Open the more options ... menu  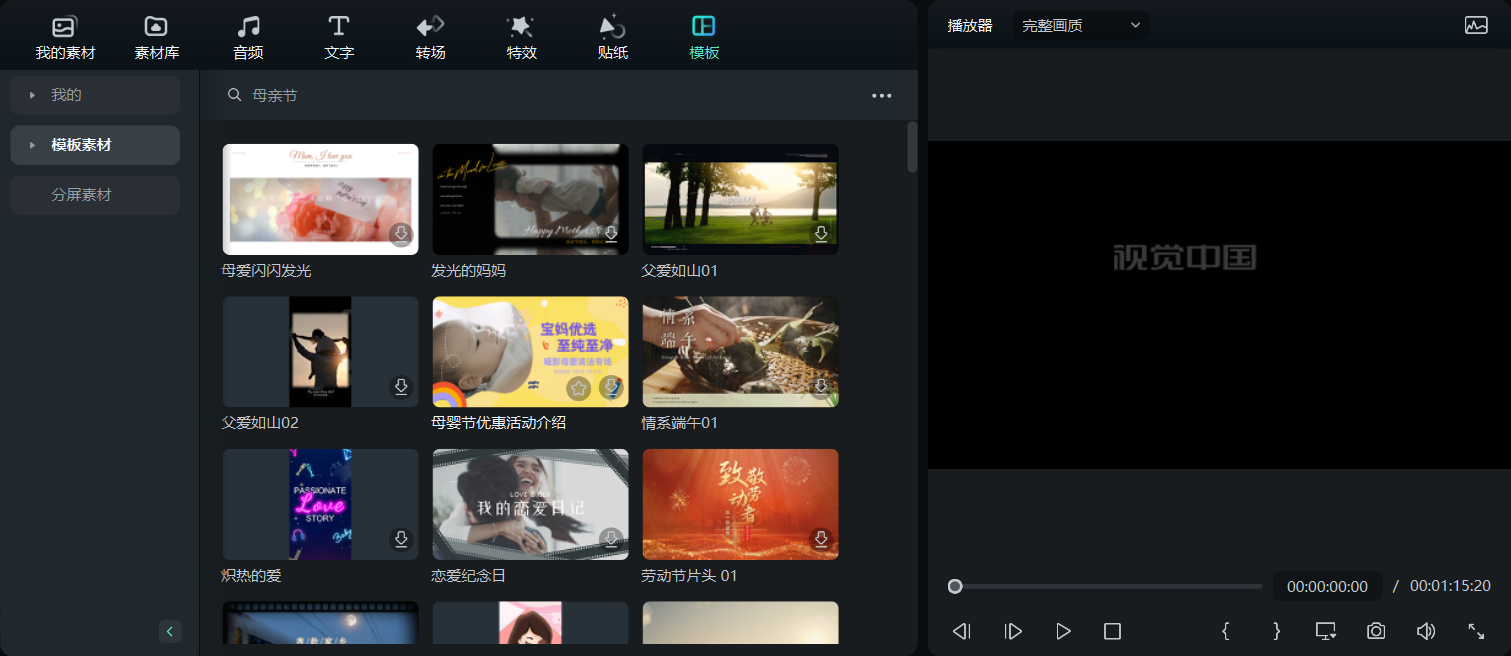coord(881,95)
